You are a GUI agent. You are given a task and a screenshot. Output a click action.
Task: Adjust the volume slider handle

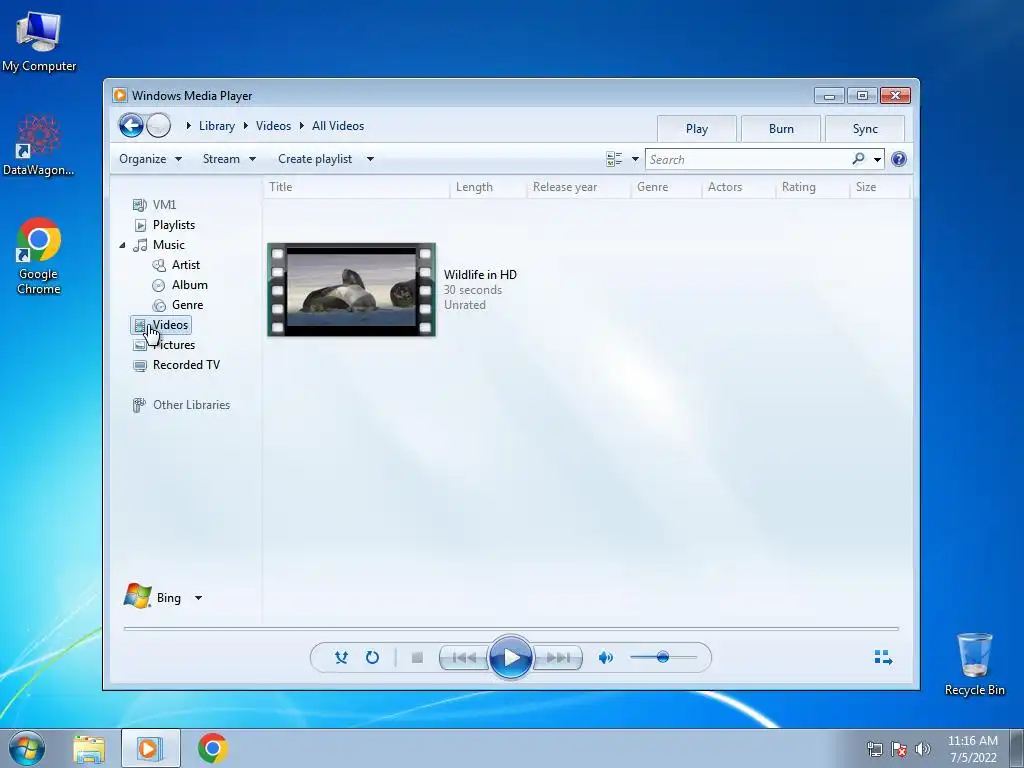coord(663,657)
